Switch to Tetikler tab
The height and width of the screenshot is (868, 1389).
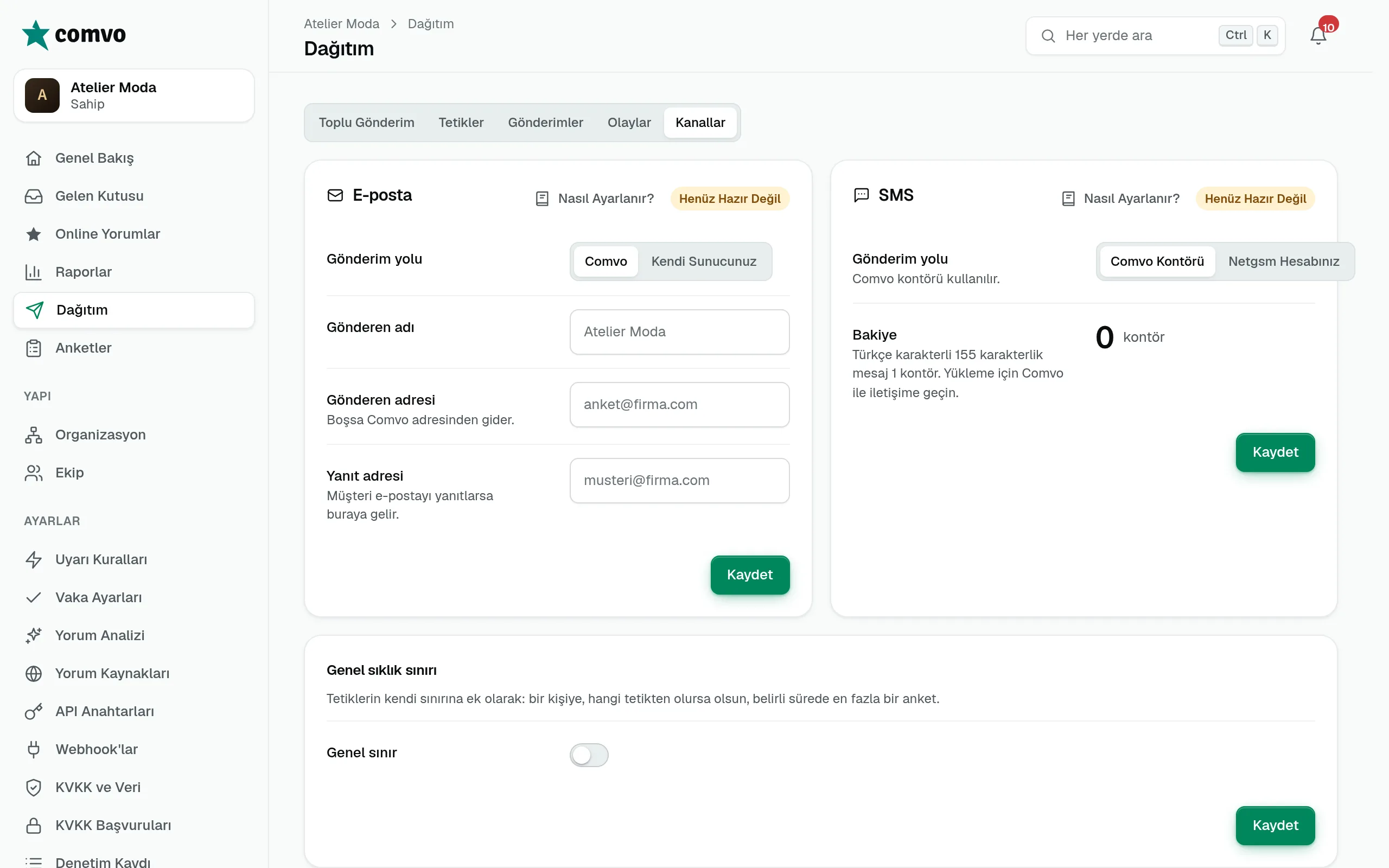coord(461,122)
